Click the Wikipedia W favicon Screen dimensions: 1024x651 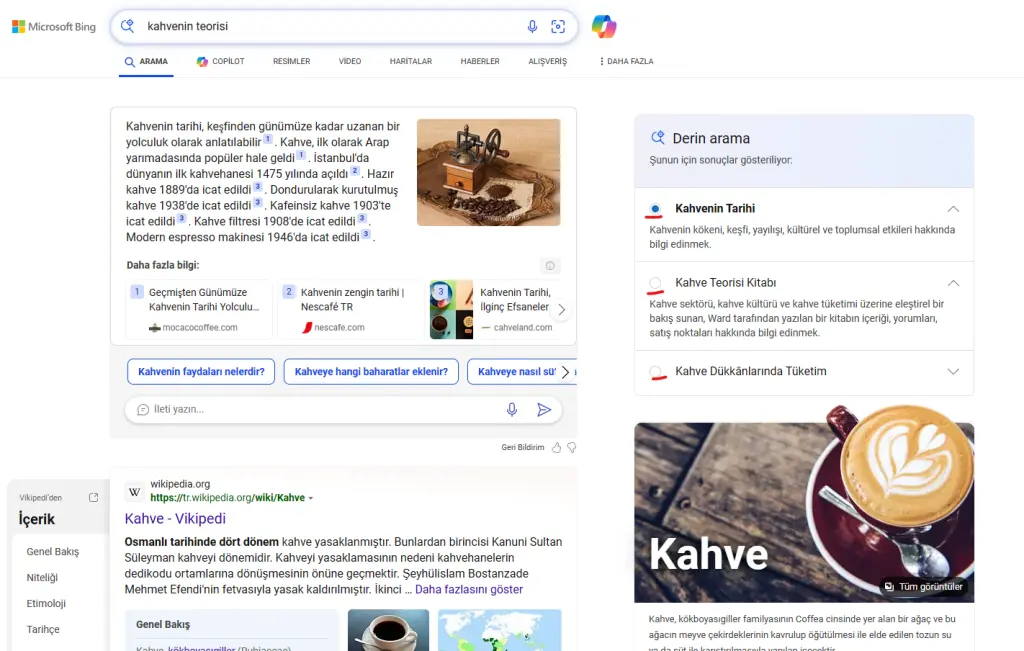click(135, 492)
